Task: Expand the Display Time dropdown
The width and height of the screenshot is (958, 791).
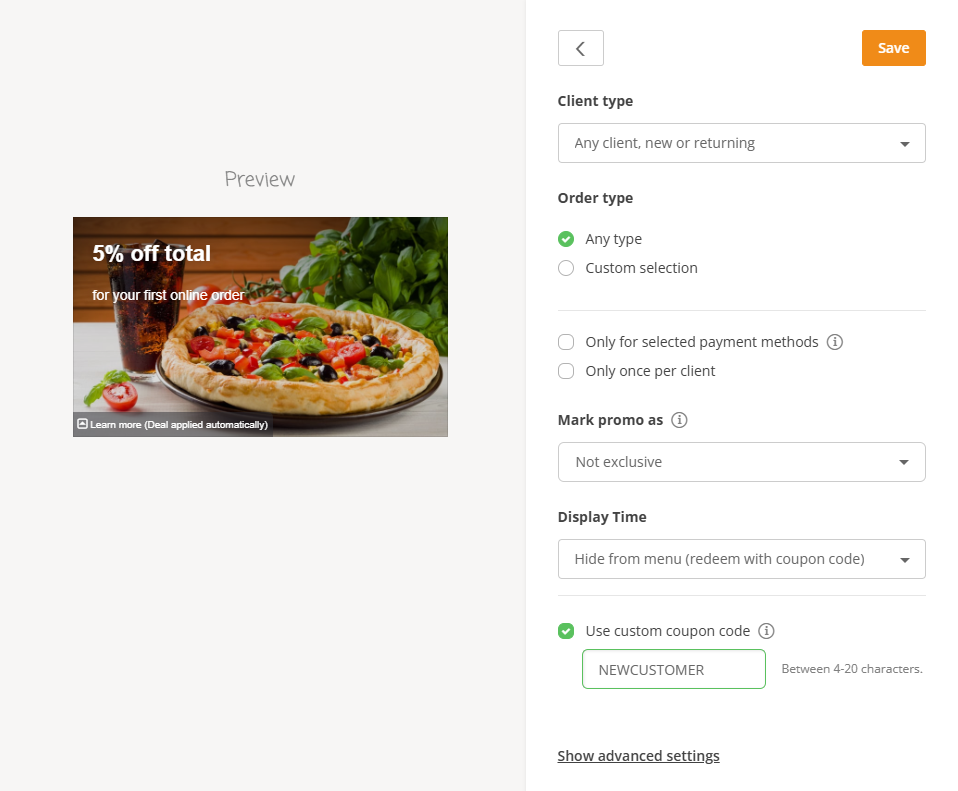Action: [x=741, y=559]
